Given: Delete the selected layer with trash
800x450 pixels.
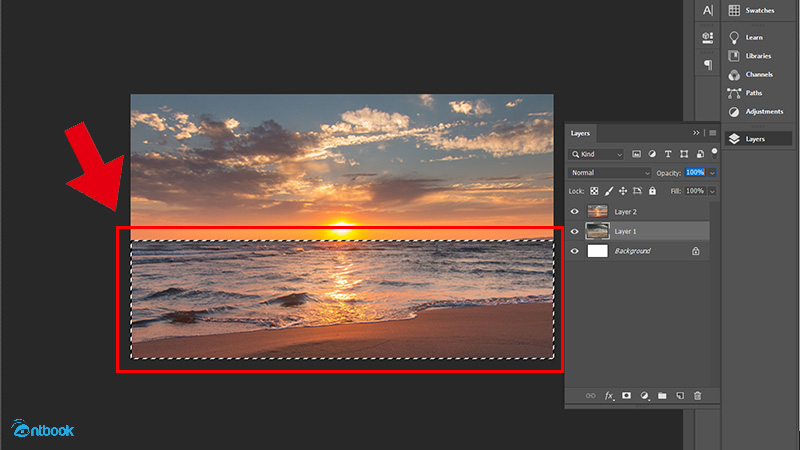Looking at the screenshot, I should pos(697,395).
